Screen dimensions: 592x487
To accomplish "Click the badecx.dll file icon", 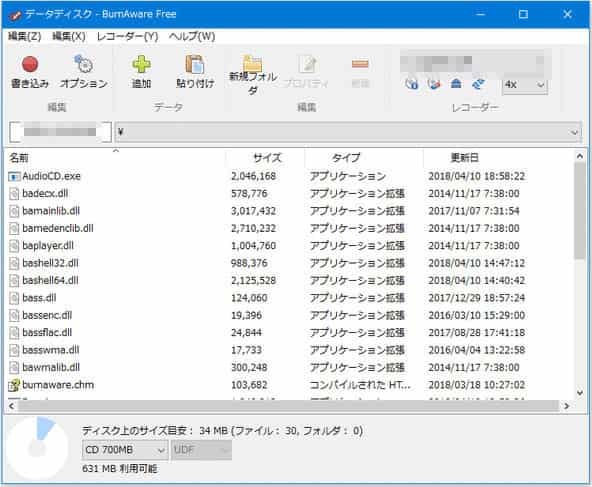I will (x=14, y=194).
